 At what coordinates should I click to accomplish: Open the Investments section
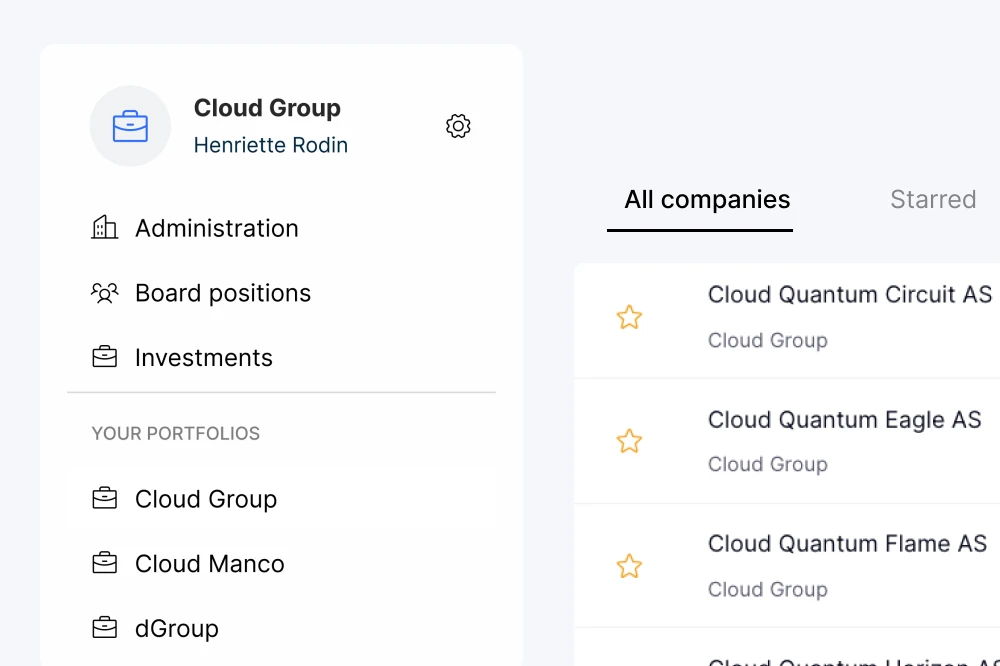coord(204,357)
